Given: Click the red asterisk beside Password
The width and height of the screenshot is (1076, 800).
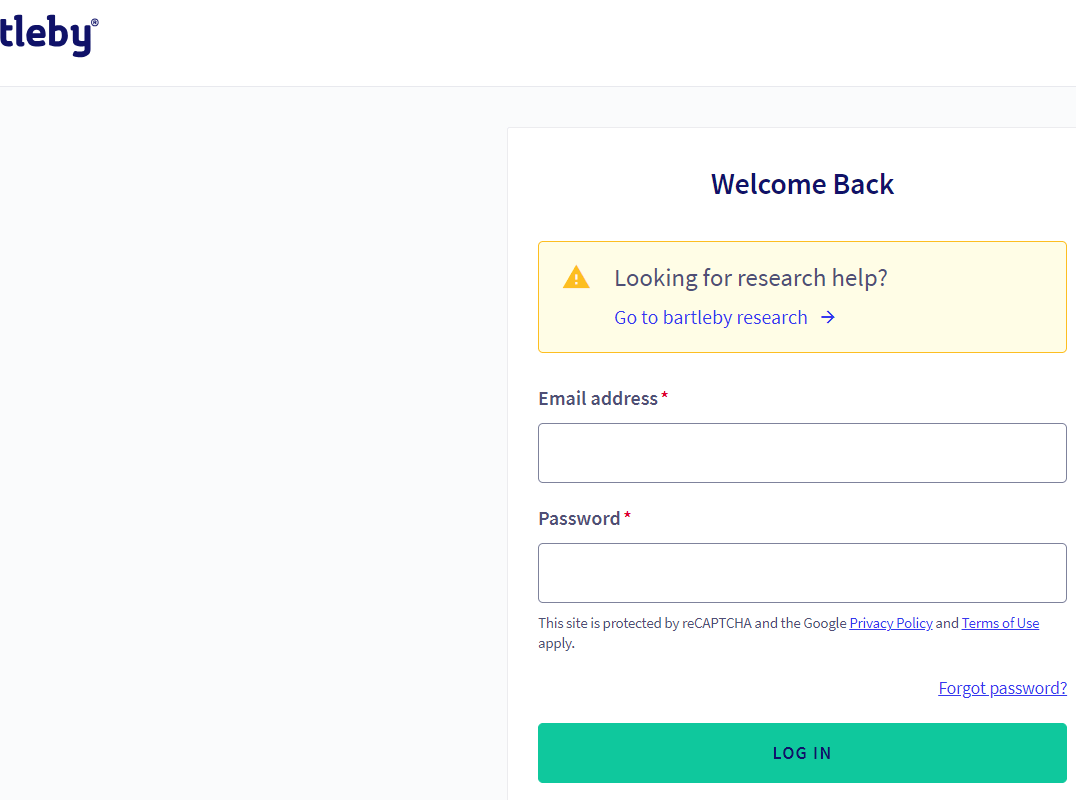Looking at the screenshot, I should [628, 517].
